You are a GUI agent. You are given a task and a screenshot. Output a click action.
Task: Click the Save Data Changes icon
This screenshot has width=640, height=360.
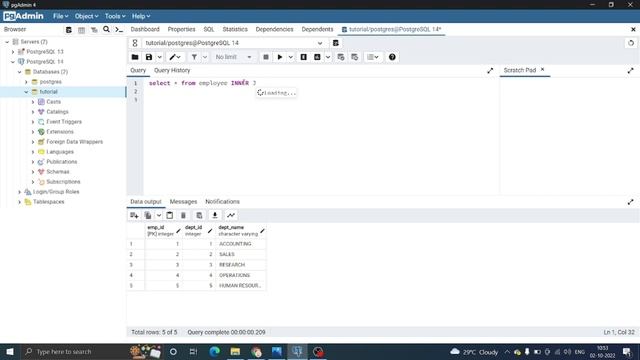click(x=199, y=215)
